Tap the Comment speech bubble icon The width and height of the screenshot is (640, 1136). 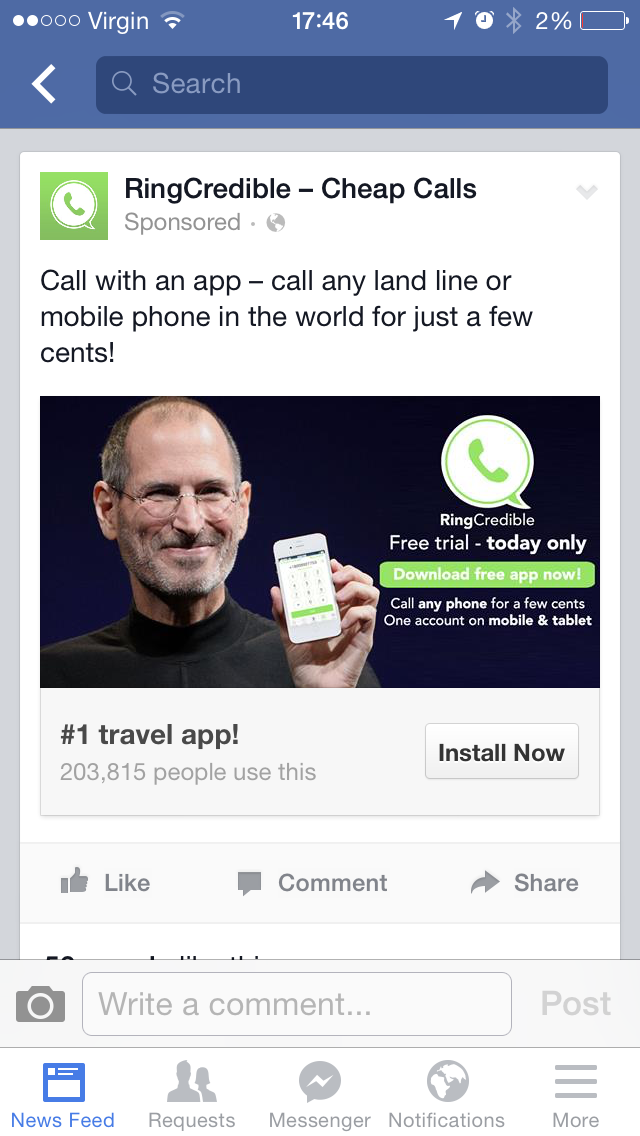point(249,883)
